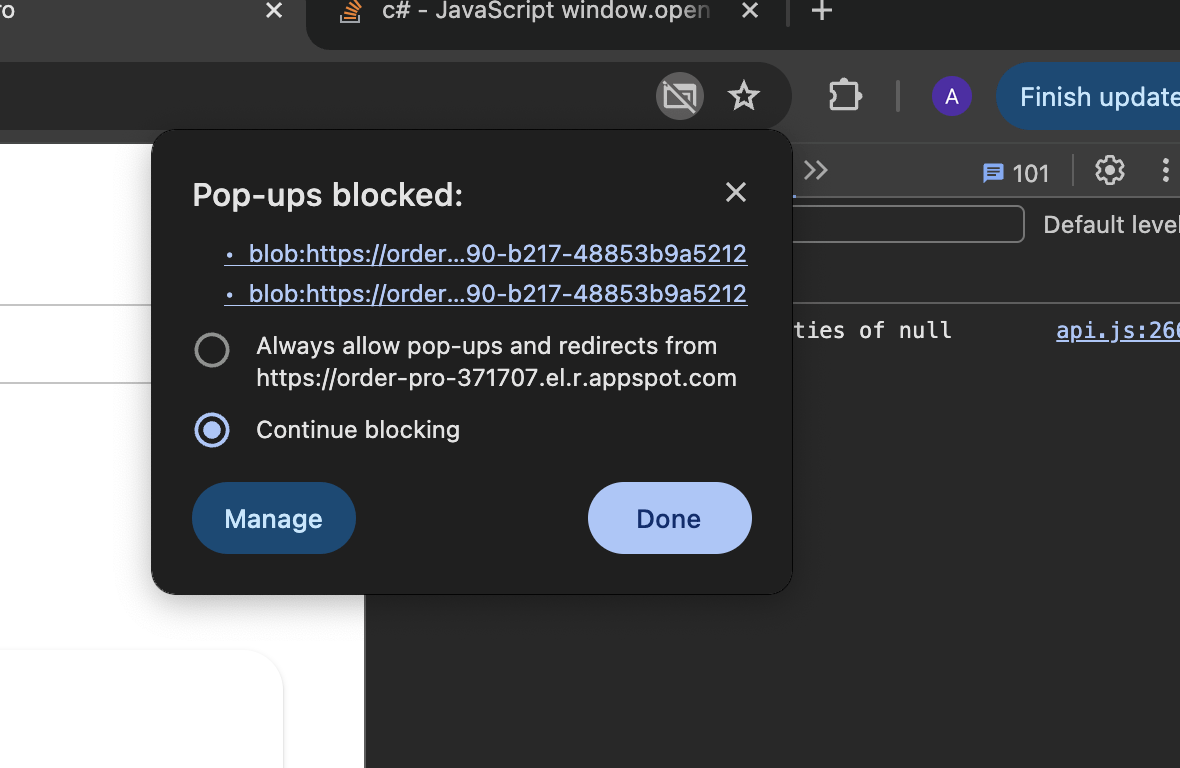Screen dimensions: 1180x768
Task: Open a new browser tab
Action: click(821, 12)
